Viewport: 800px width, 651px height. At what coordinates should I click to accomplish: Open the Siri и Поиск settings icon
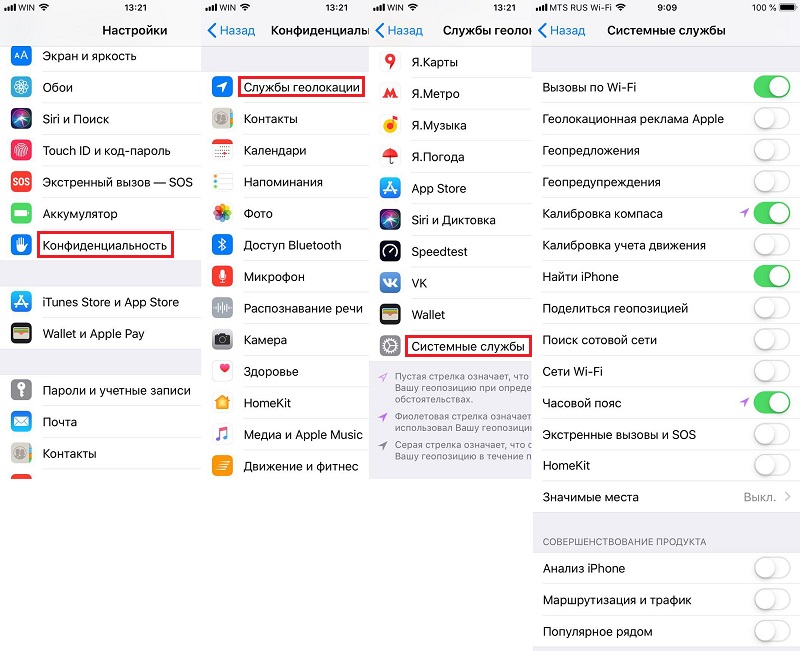(x=21, y=119)
